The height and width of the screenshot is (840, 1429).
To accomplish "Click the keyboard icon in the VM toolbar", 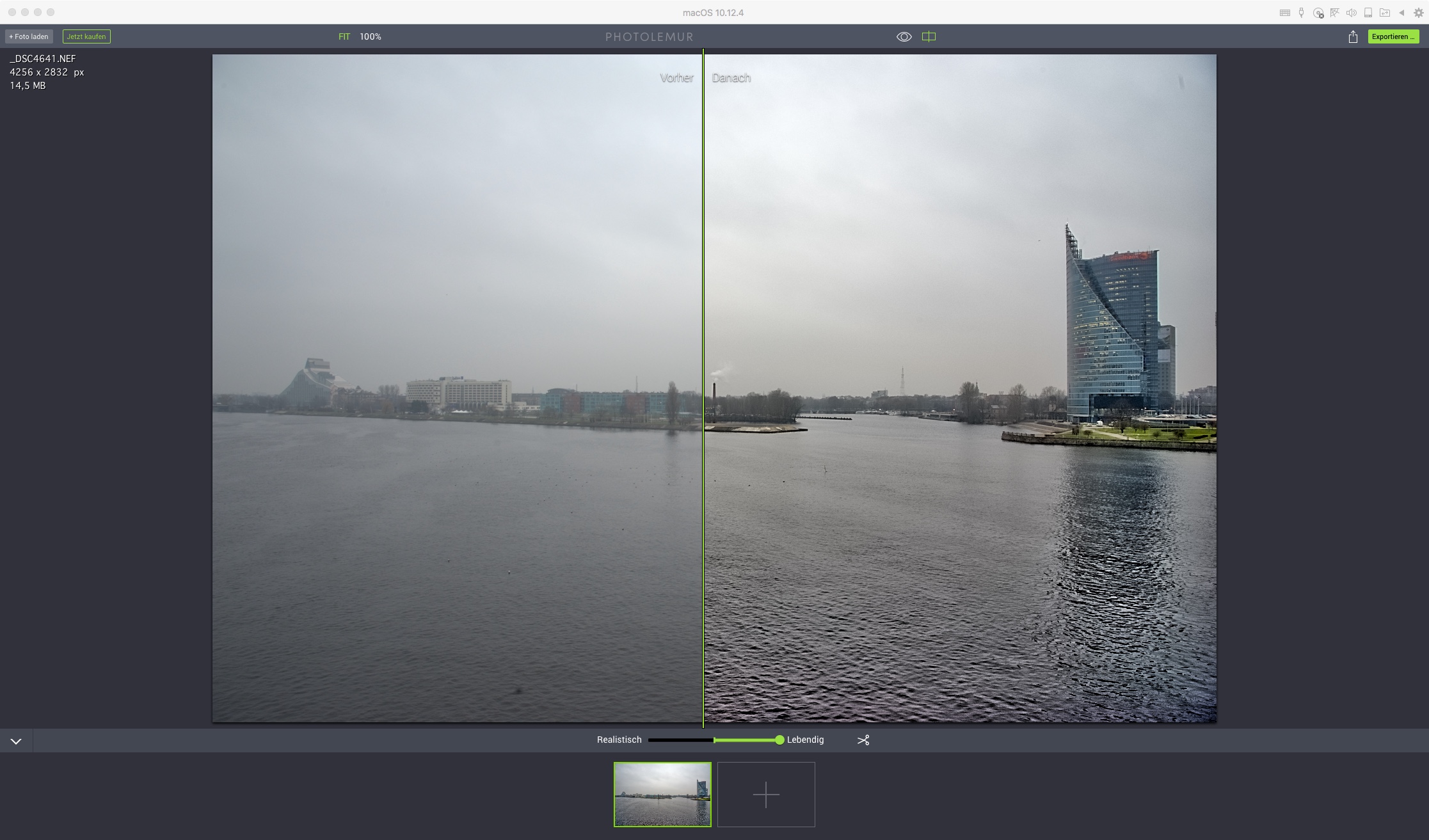I will (1285, 13).
